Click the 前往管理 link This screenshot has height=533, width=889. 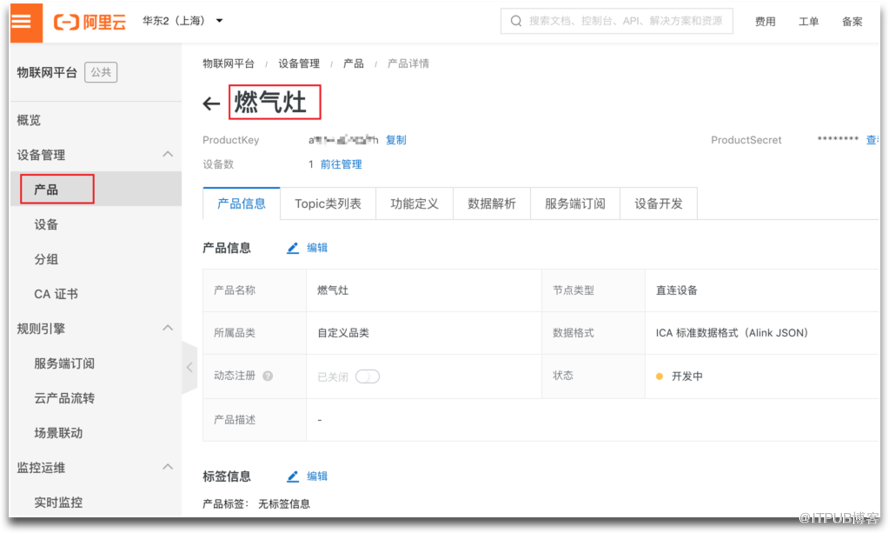tap(341, 165)
